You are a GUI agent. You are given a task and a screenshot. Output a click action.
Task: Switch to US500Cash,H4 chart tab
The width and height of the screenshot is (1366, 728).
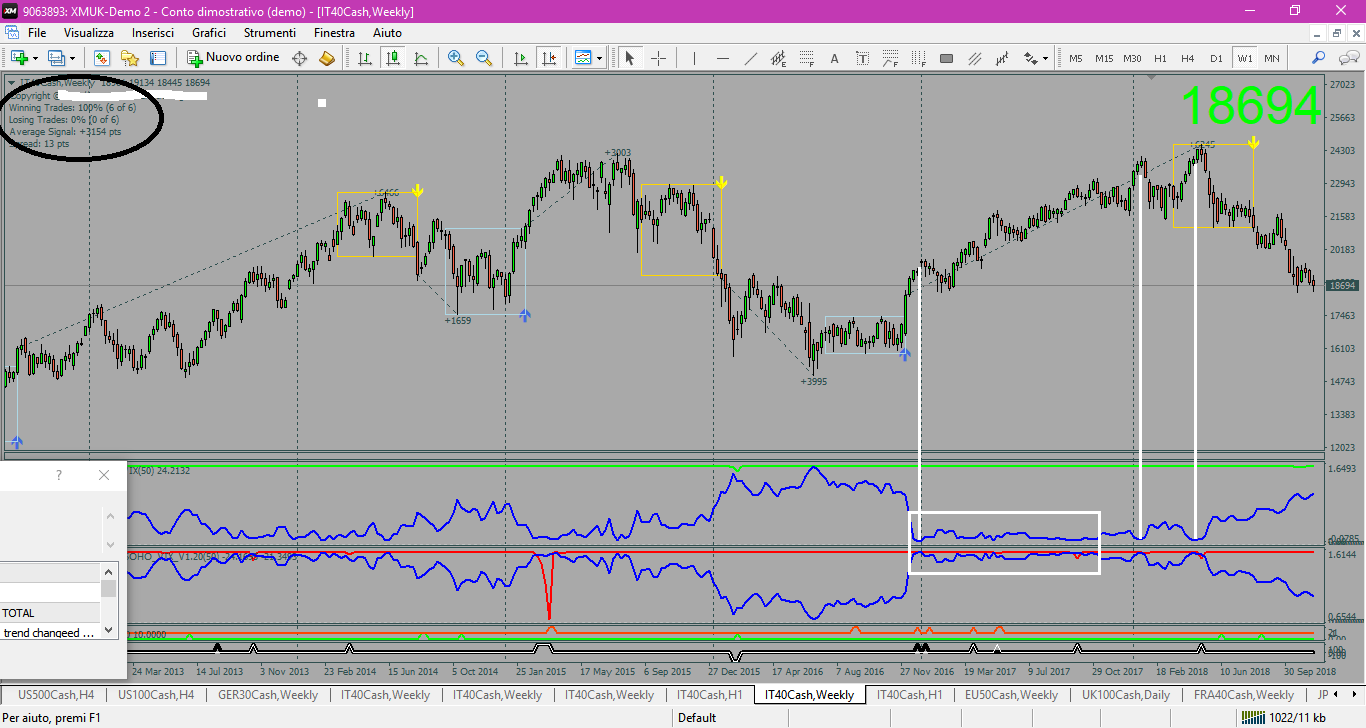click(x=57, y=695)
